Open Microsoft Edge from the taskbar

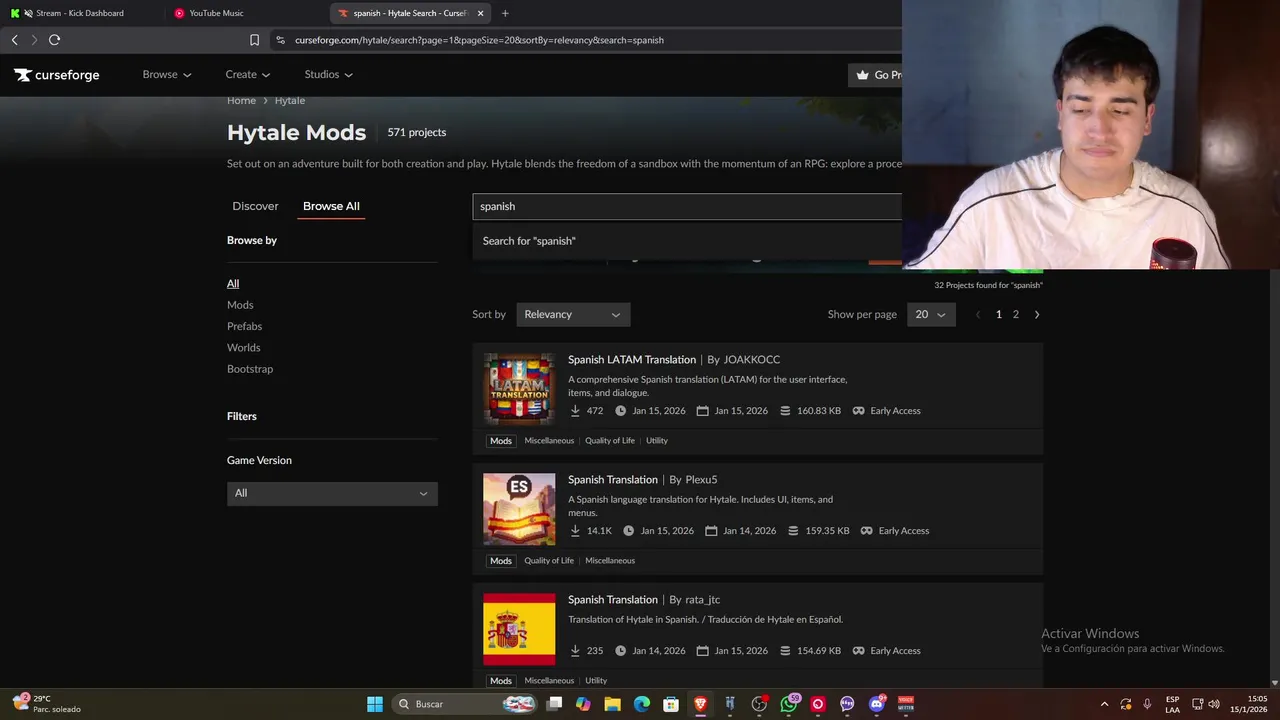(642, 704)
